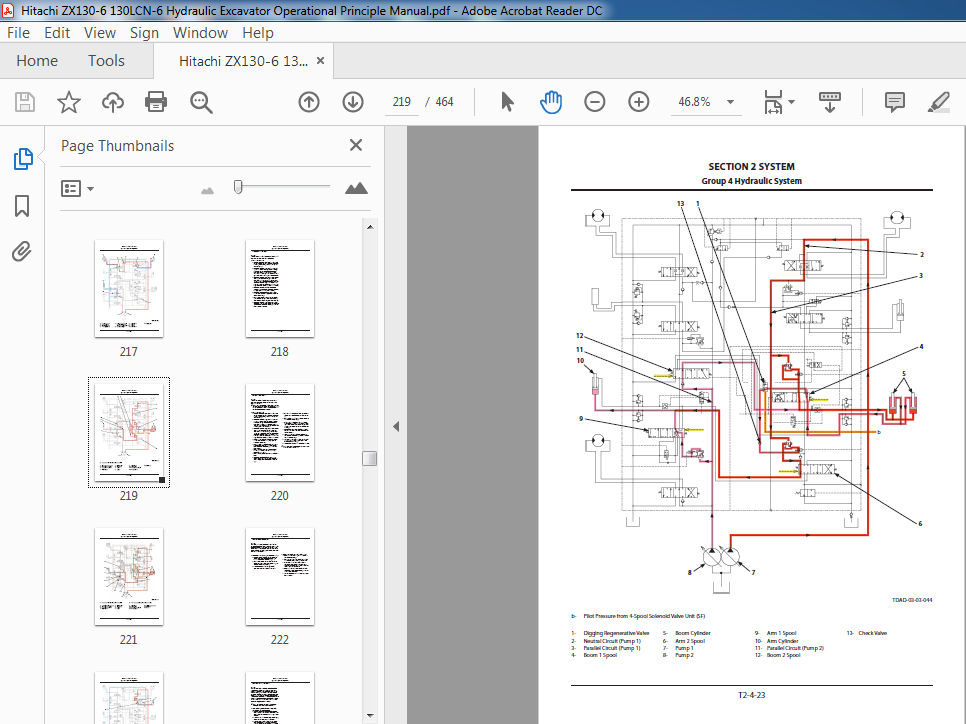
Task: Go to next page with the down arrow
Action: pyautogui.click(x=353, y=102)
